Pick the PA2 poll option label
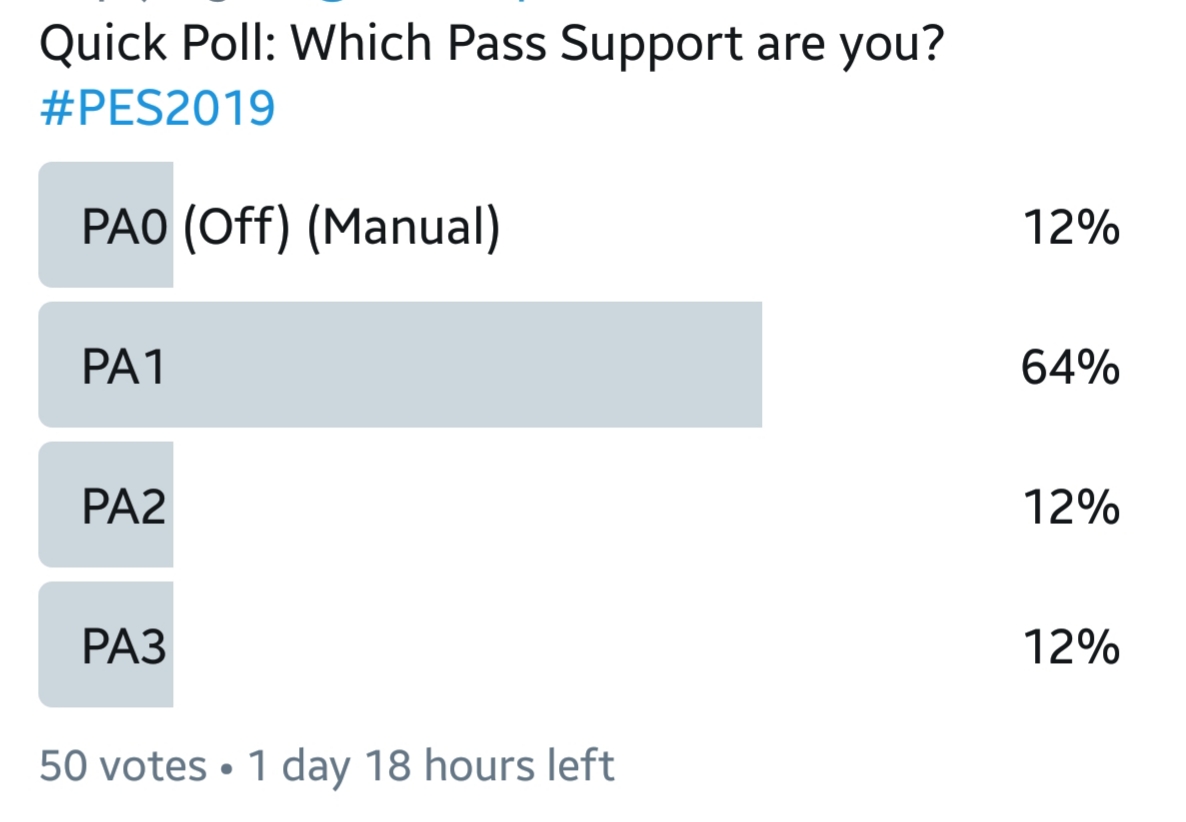The height and width of the screenshot is (822, 1186). coord(124,509)
